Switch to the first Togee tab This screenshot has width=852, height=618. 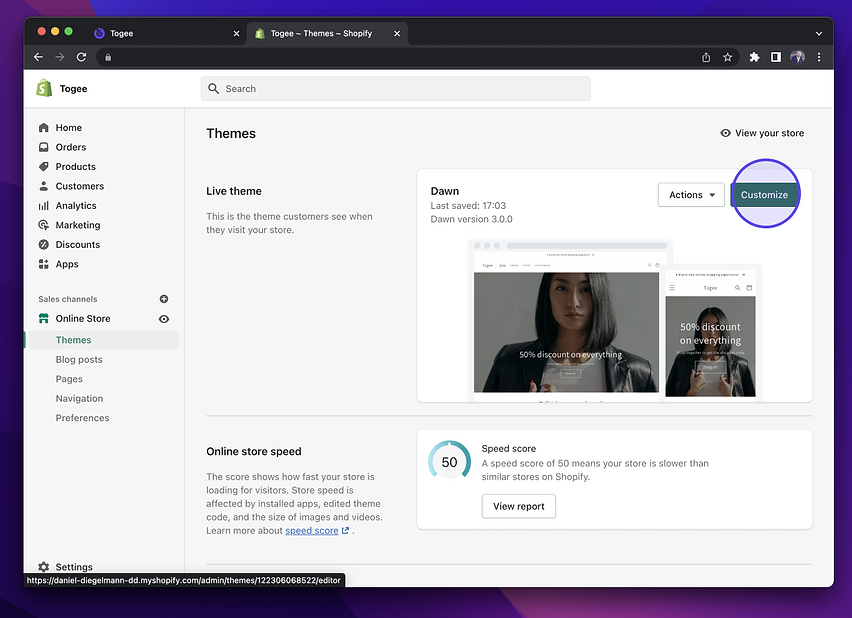pyautogui.click(x=166, y=33)
